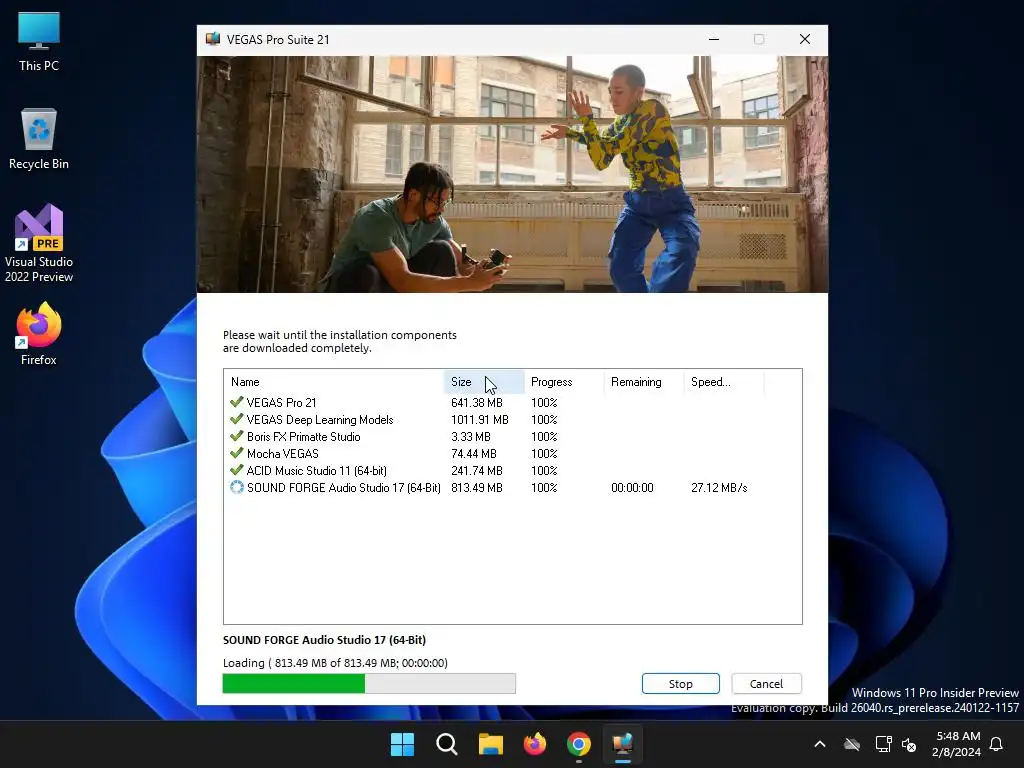
Task: Open the Windows Start menu
Action: 402,744
